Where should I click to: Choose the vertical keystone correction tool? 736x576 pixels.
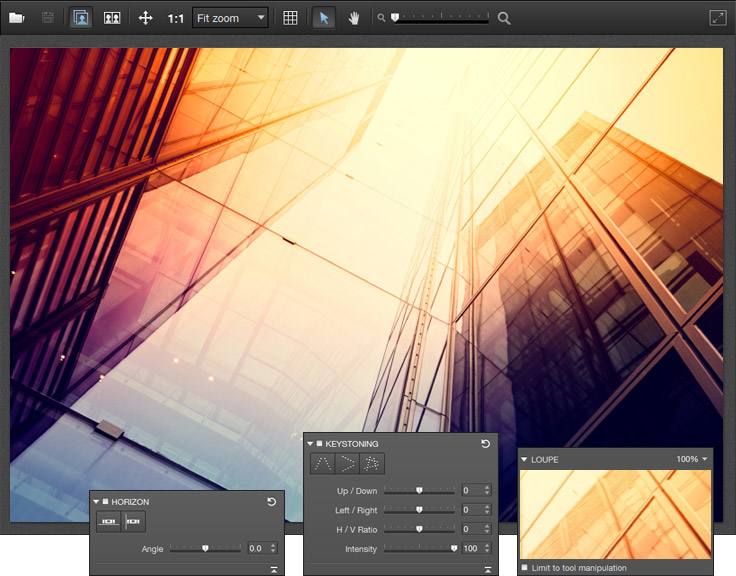pos(322,464)
